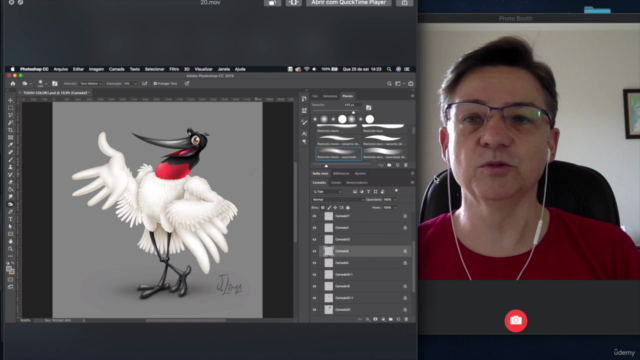Switch to the Canais tab
The image size is (640, 360).
click(x=336, y=182)
